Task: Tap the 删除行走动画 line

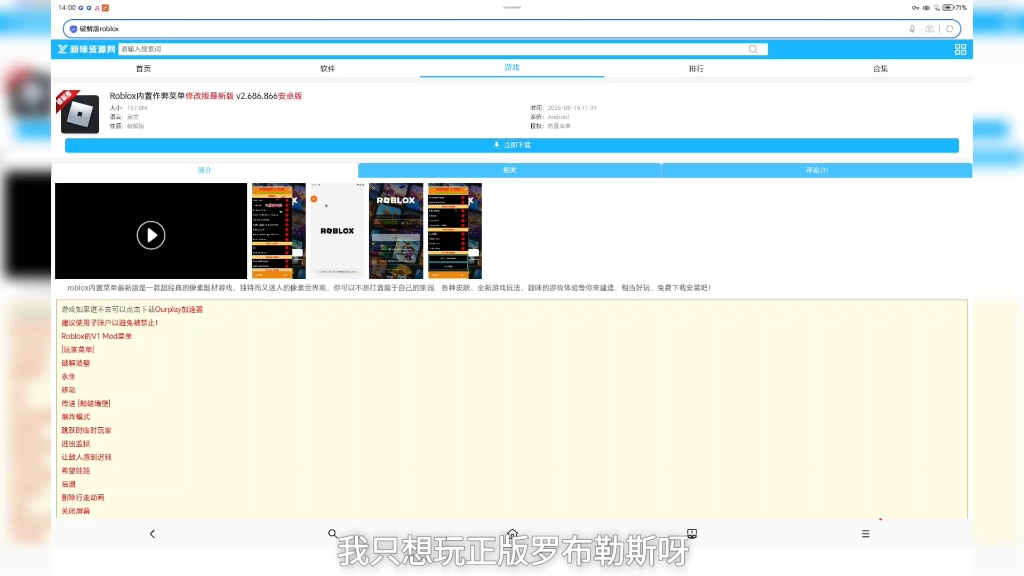Action: (83, 498)
